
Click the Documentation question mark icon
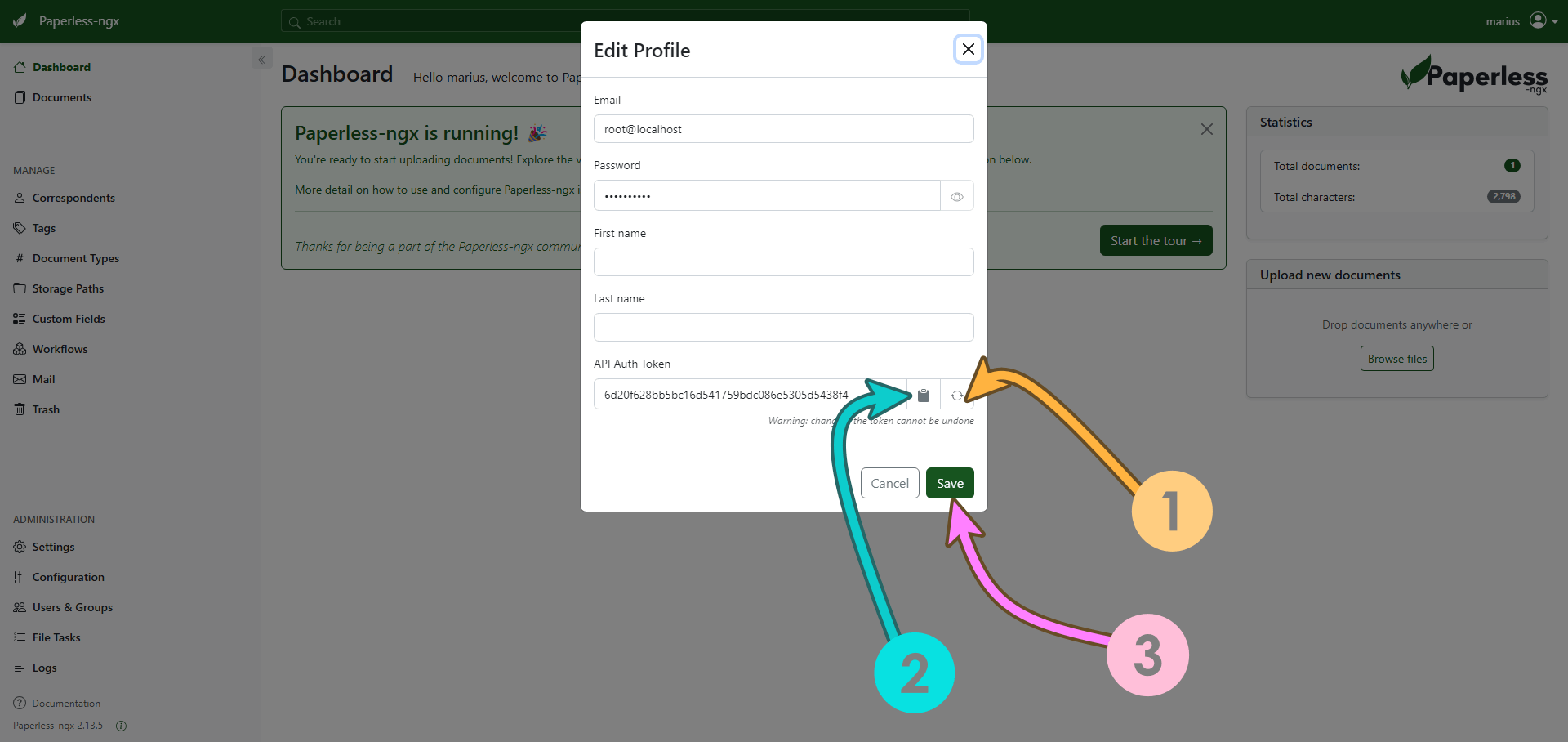coord(20,703)
